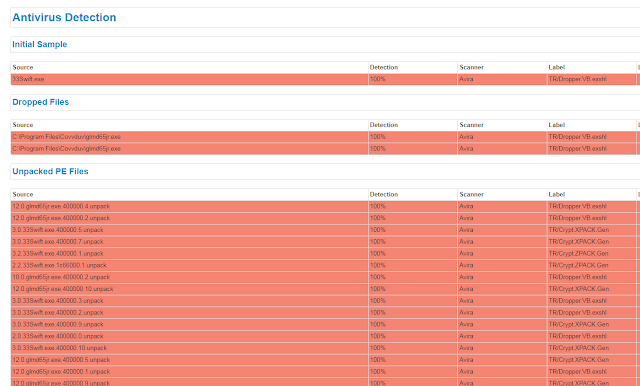Select 3.0.33Swift.exe.400000.7.unpack source
Viewport: 640px width, 386px height.
pos(189,242)
